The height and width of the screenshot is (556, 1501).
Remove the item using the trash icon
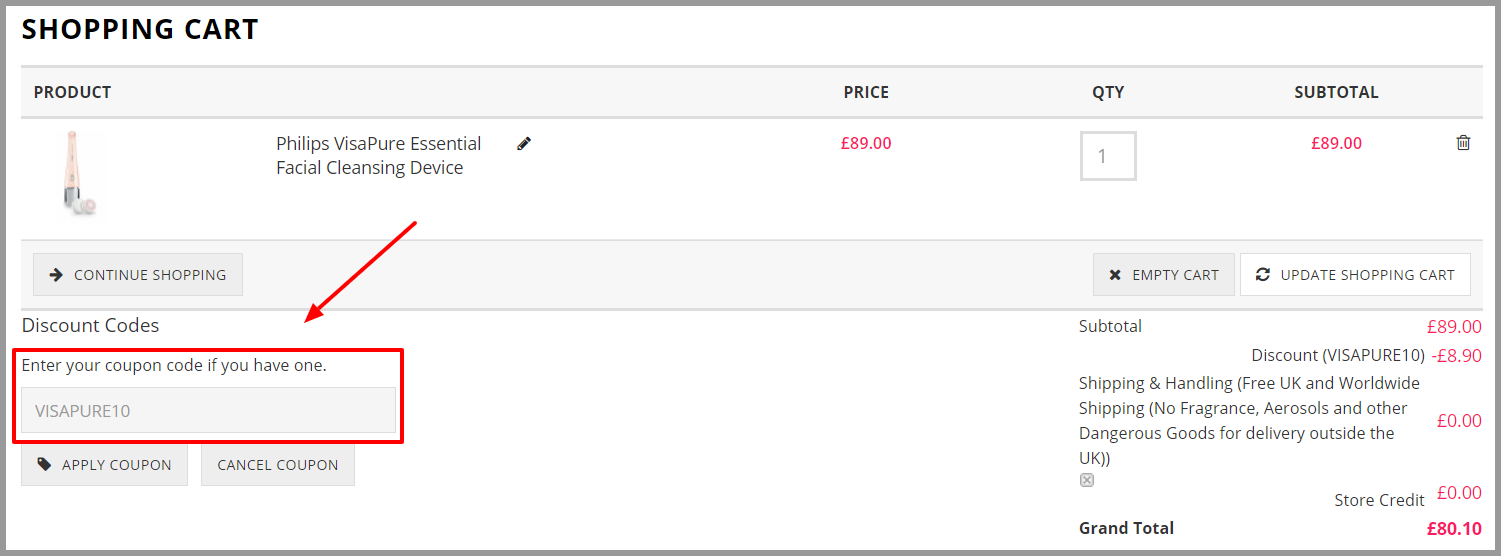(x=1463, y=143)
